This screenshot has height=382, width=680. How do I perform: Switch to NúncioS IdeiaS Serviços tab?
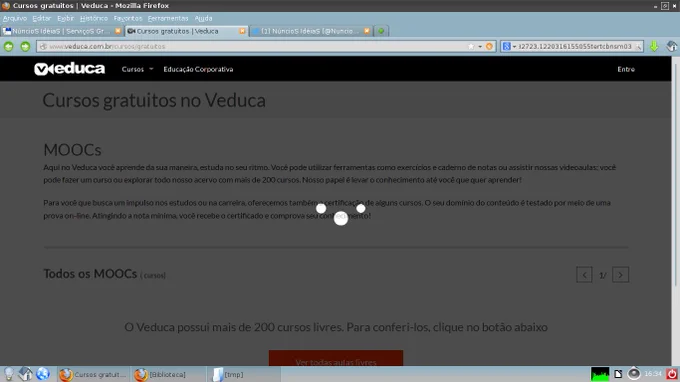62,31
